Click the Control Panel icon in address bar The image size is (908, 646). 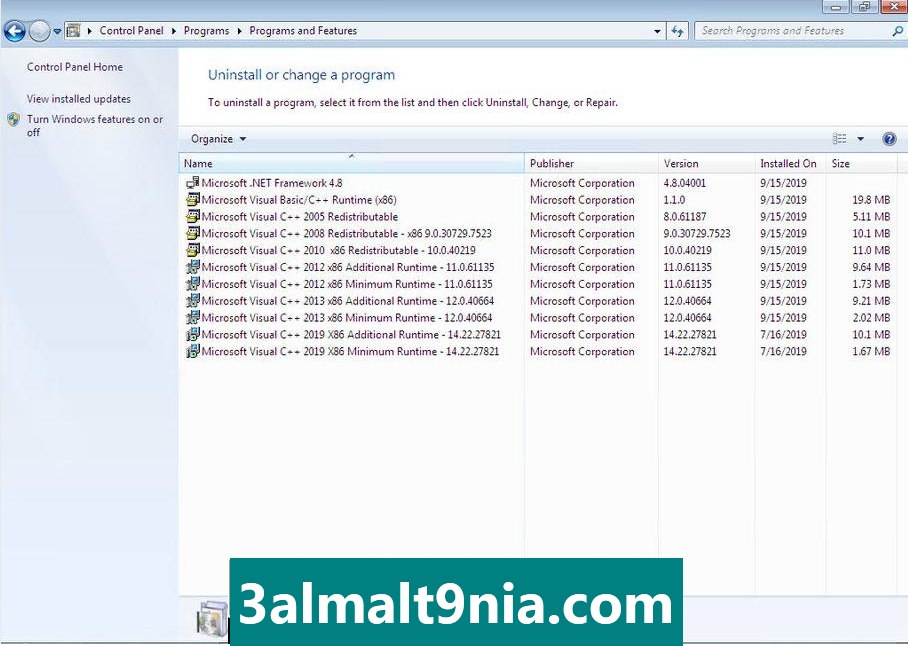pyautogui.click(x=74, y=31)
